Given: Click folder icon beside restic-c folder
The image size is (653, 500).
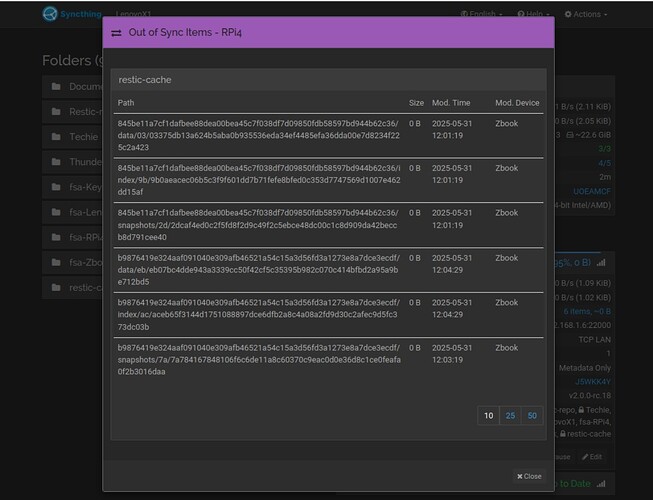Looking at the screenshot, I should click(56, 288).
